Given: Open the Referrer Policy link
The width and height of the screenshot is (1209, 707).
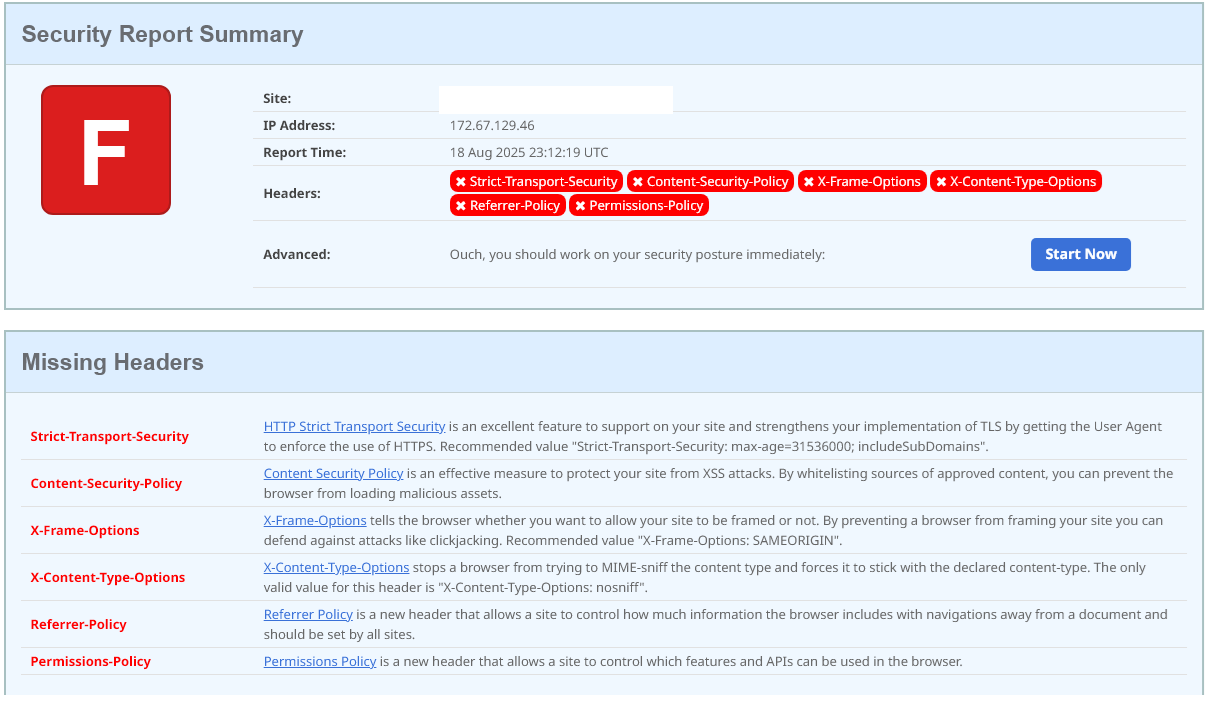Looking at the screenshot, I should [x=308, y=614].
